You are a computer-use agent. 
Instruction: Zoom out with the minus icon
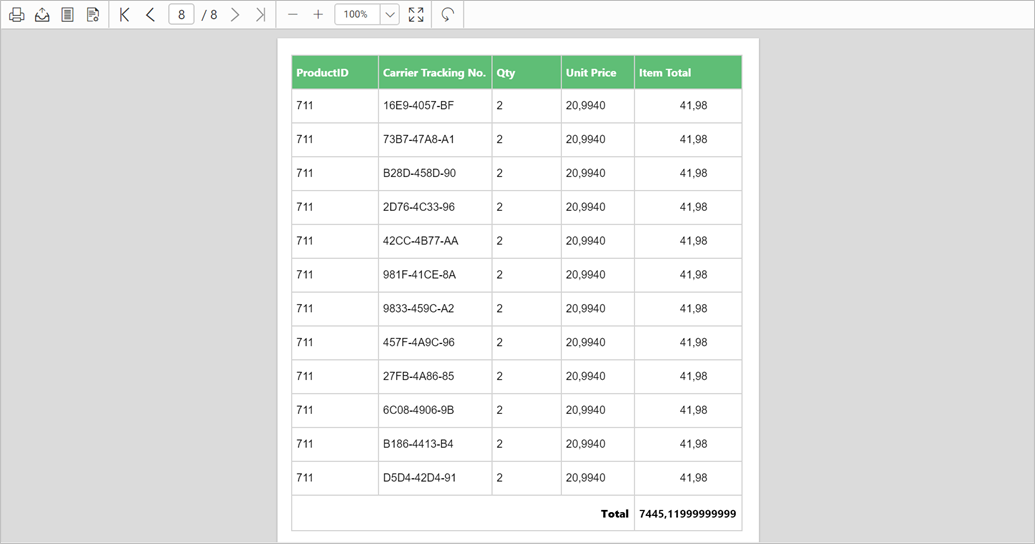coord(293,15)
